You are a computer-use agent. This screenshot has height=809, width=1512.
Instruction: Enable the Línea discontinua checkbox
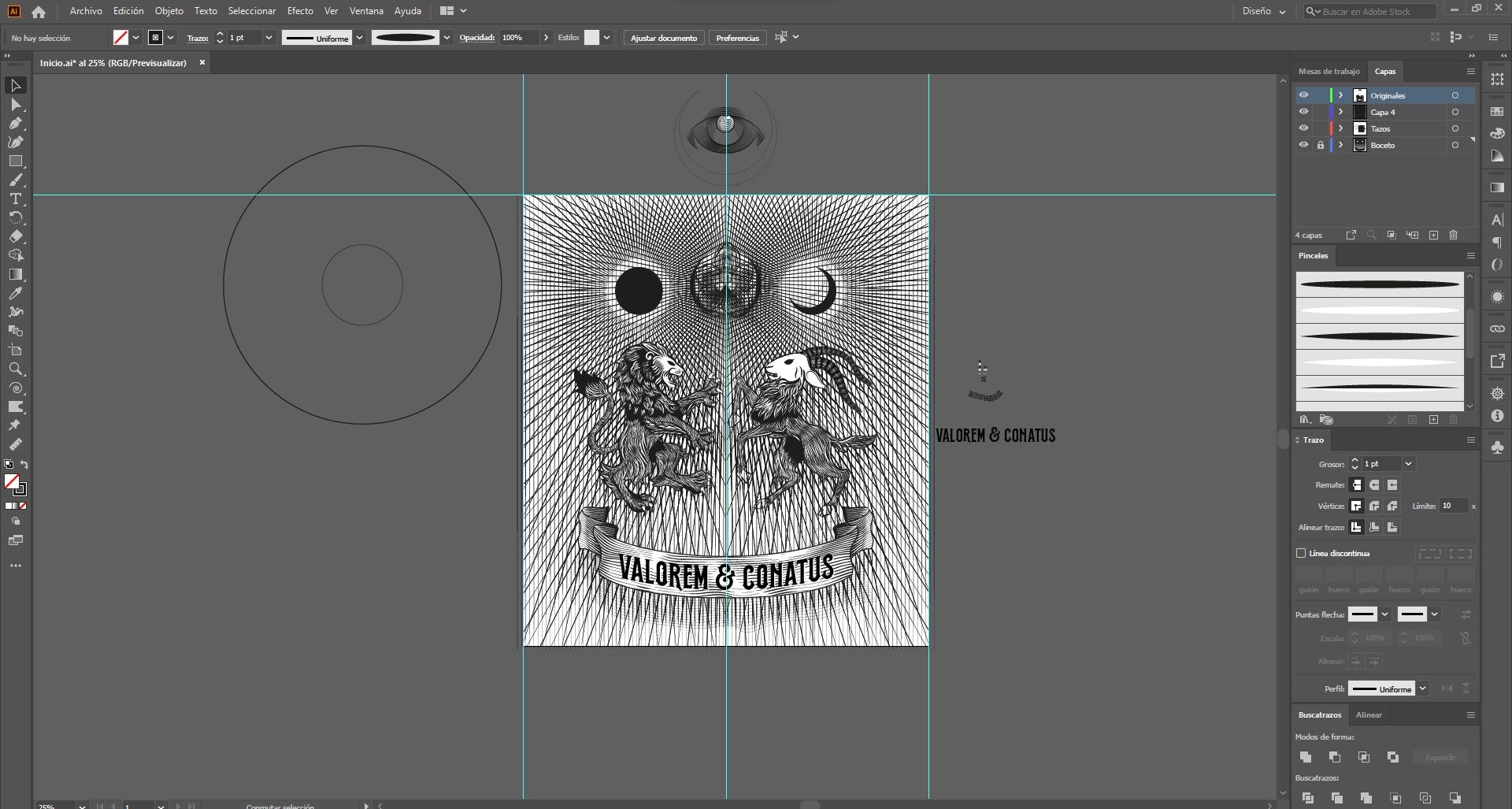point(1301,553)
